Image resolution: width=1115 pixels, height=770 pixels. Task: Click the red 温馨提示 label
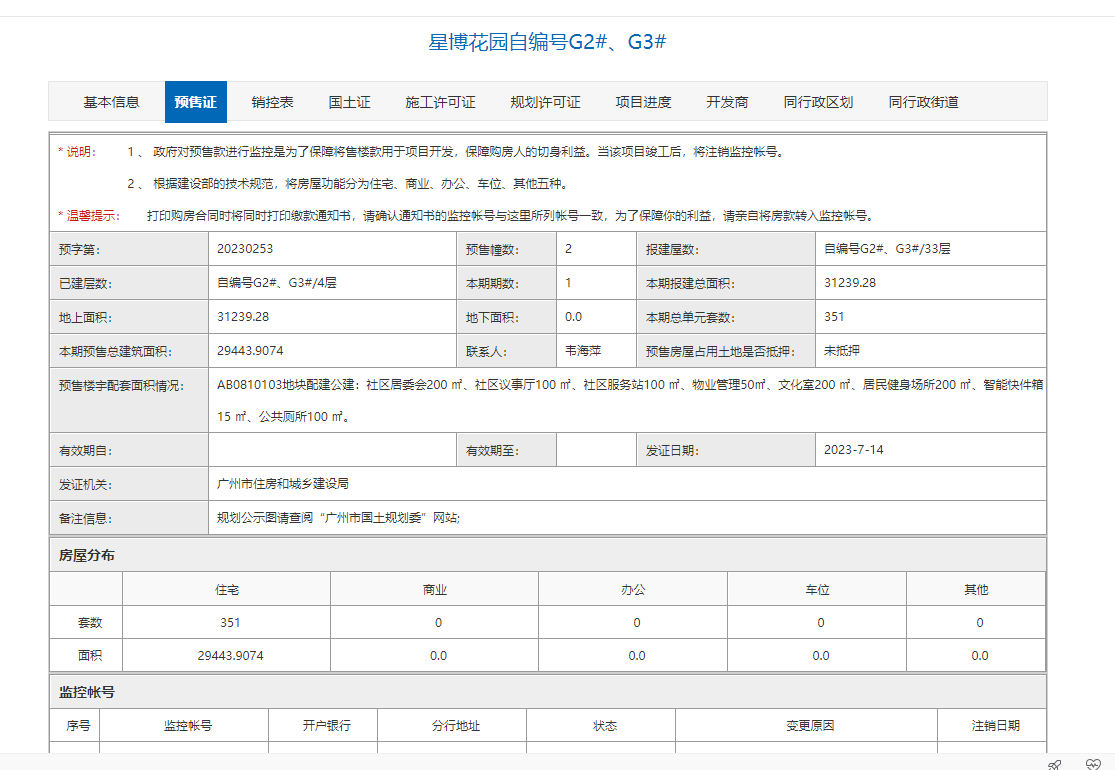click(89, 215)
